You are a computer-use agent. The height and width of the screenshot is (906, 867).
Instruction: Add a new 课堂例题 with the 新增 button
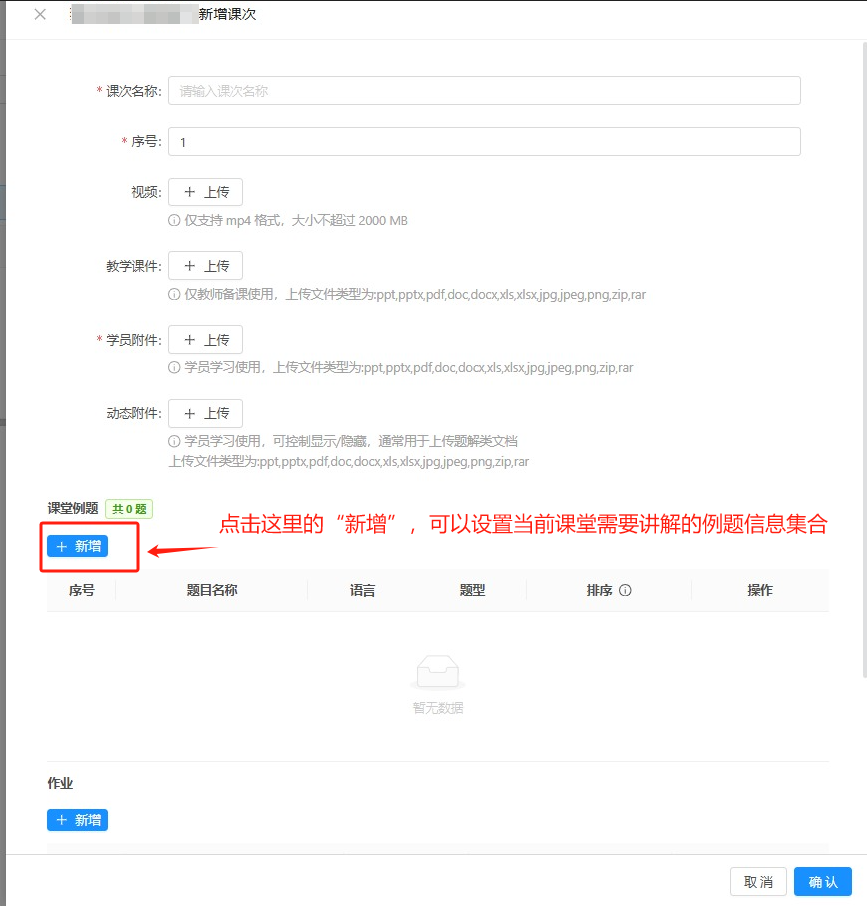pyautogui.click(x=77, y=546)
